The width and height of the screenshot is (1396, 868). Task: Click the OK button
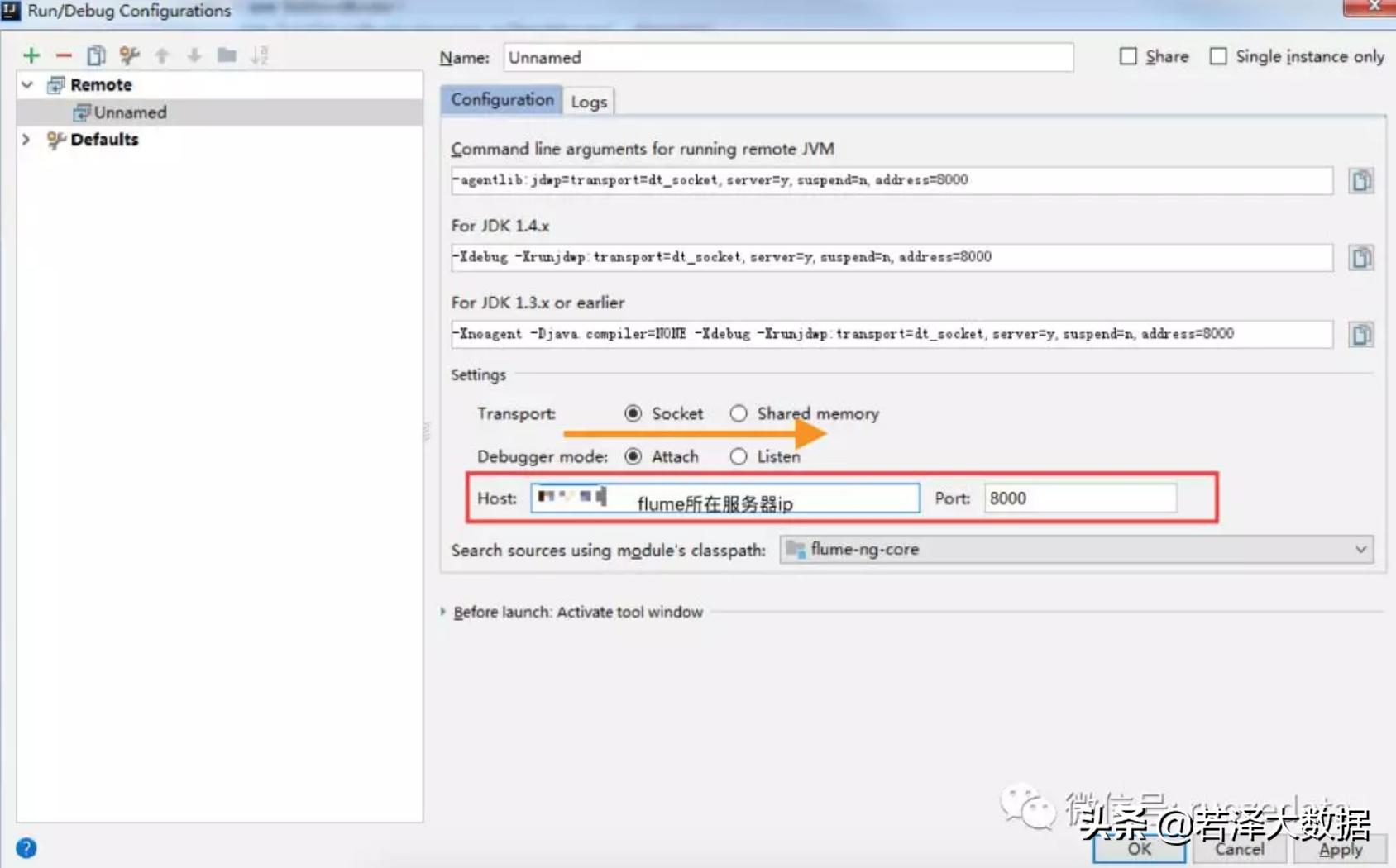tap(1139, 849)
